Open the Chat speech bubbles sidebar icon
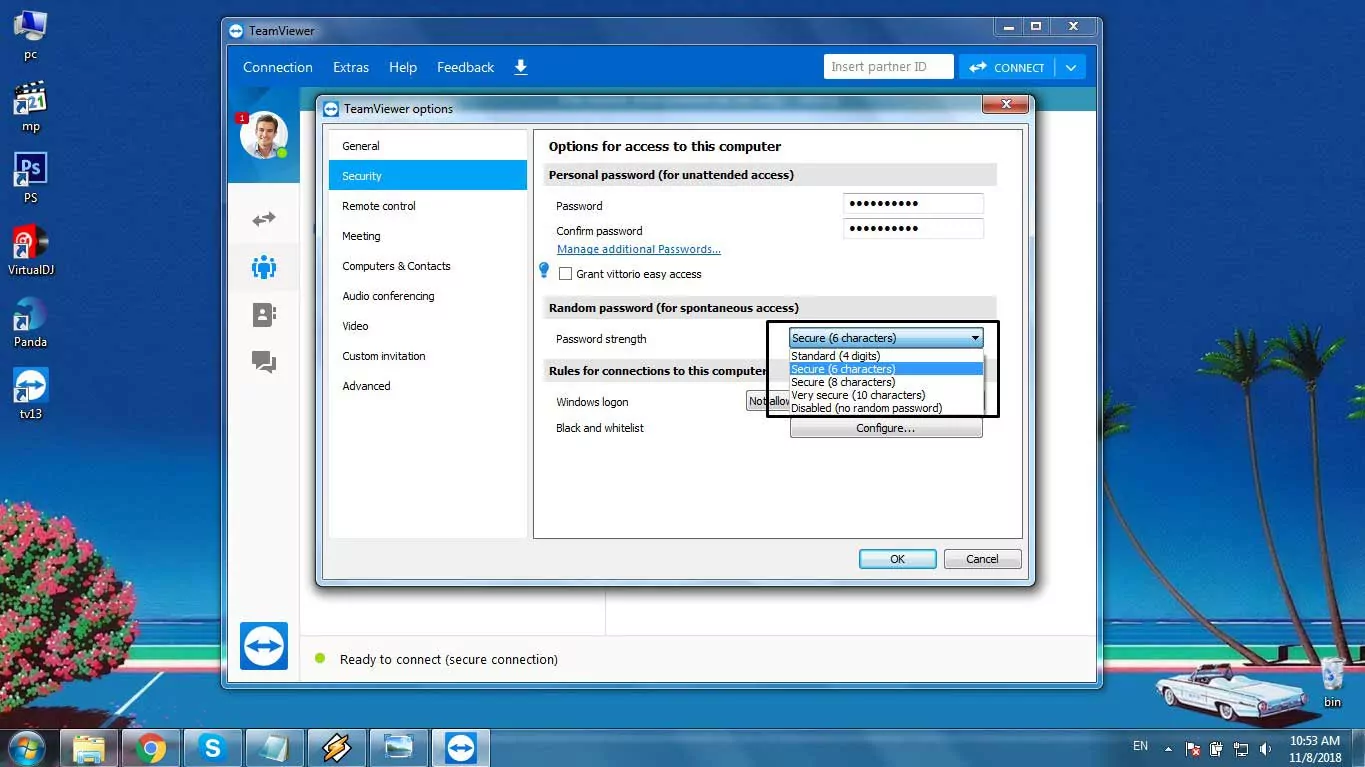 pyautogui.click(x=264, y=362)
